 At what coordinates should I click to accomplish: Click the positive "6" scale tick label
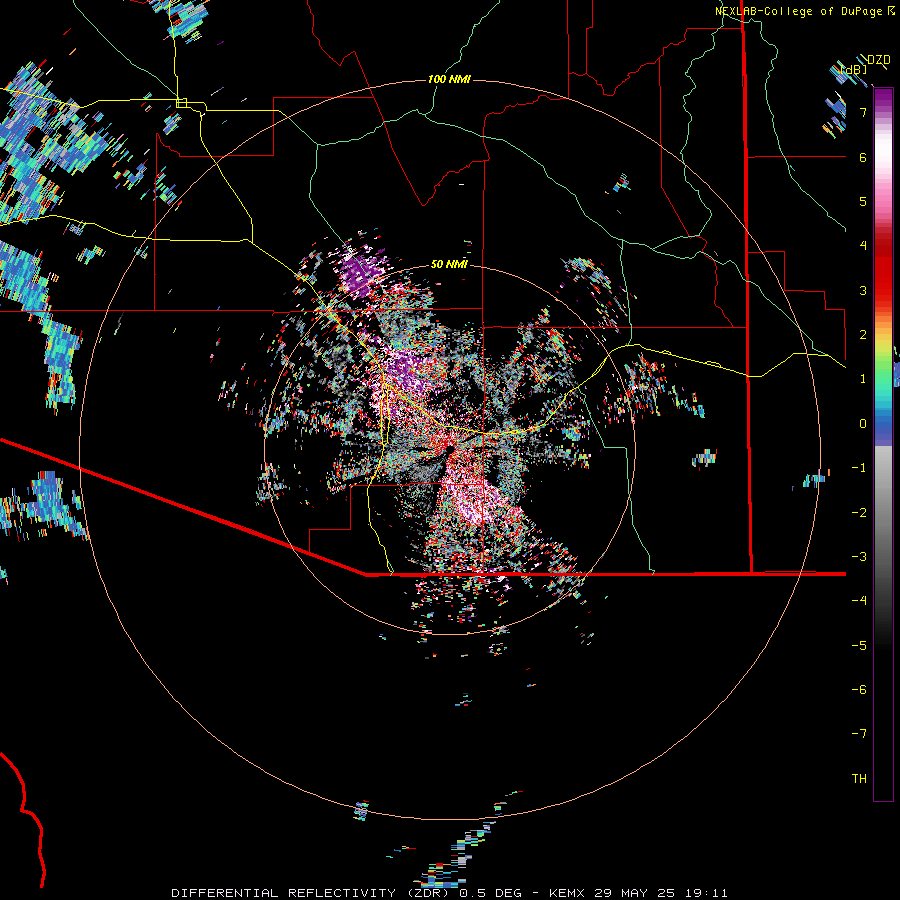click(863, 157)
